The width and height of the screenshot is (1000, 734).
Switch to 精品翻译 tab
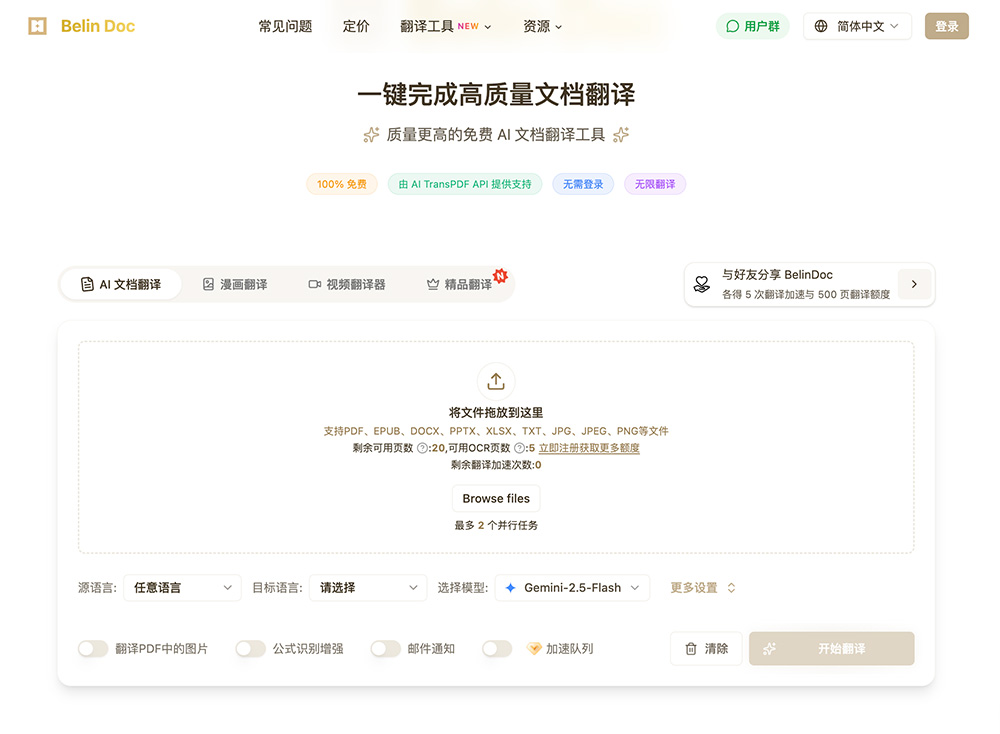click(459, 284)
